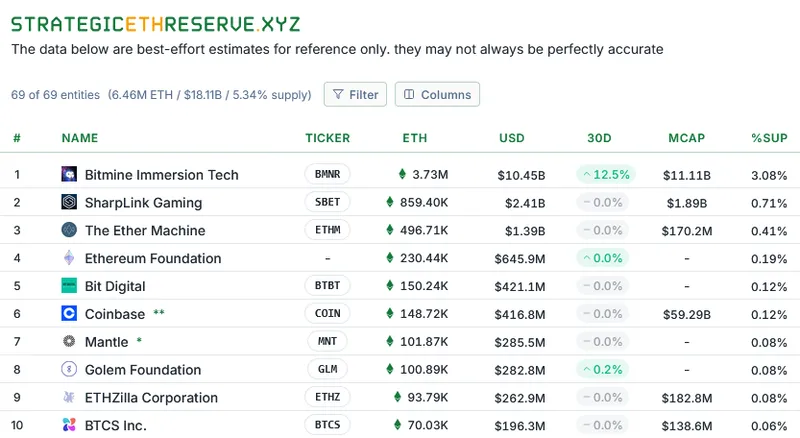Click The Ether Machine logo icon
The image size is (800, 438).
point(69,231)
